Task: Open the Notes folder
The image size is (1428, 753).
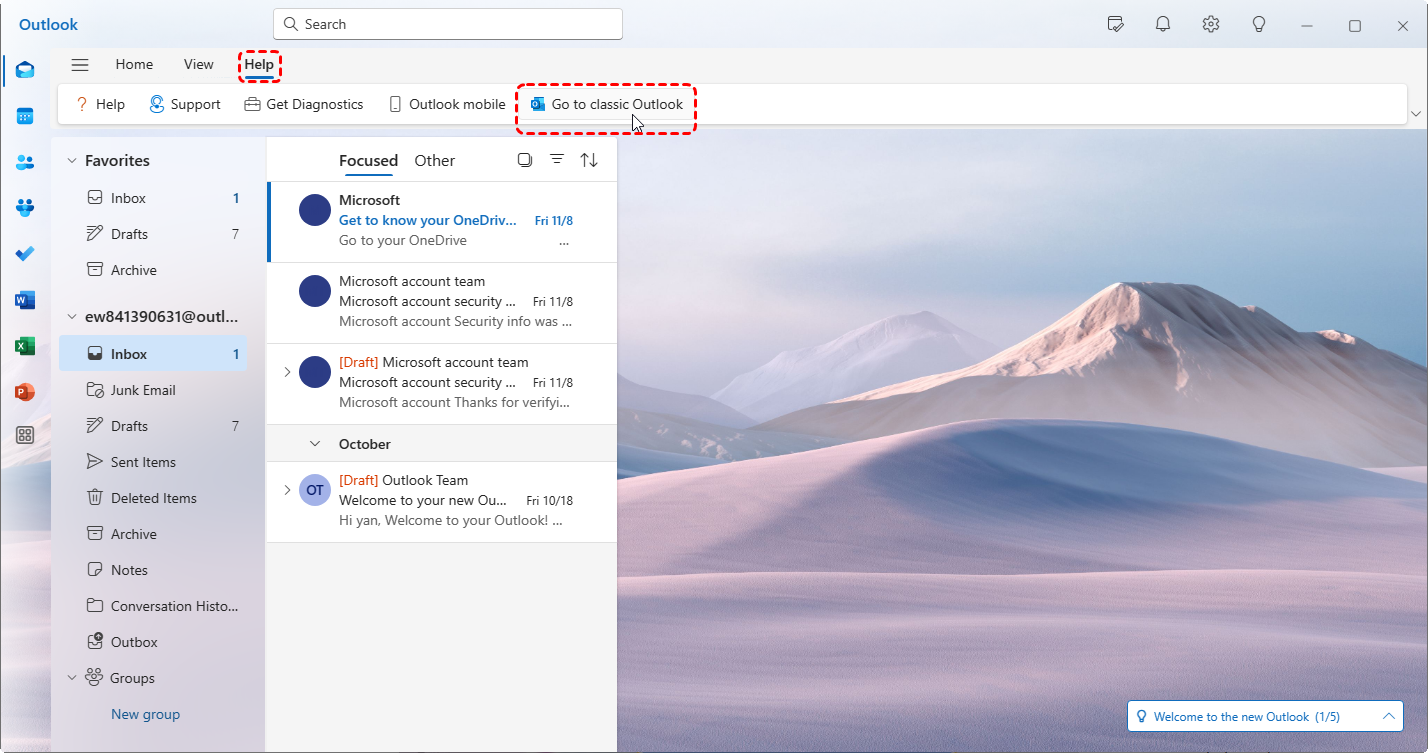Action: [x=153, y=570]
